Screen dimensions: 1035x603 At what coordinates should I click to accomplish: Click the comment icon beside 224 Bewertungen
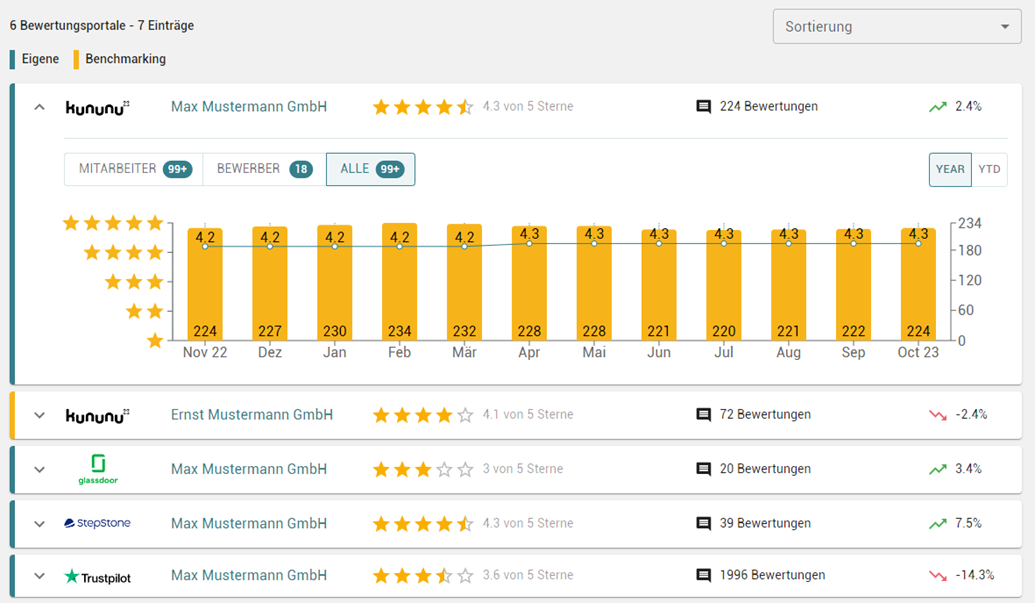pyautogui.click(x=703, y=107)
